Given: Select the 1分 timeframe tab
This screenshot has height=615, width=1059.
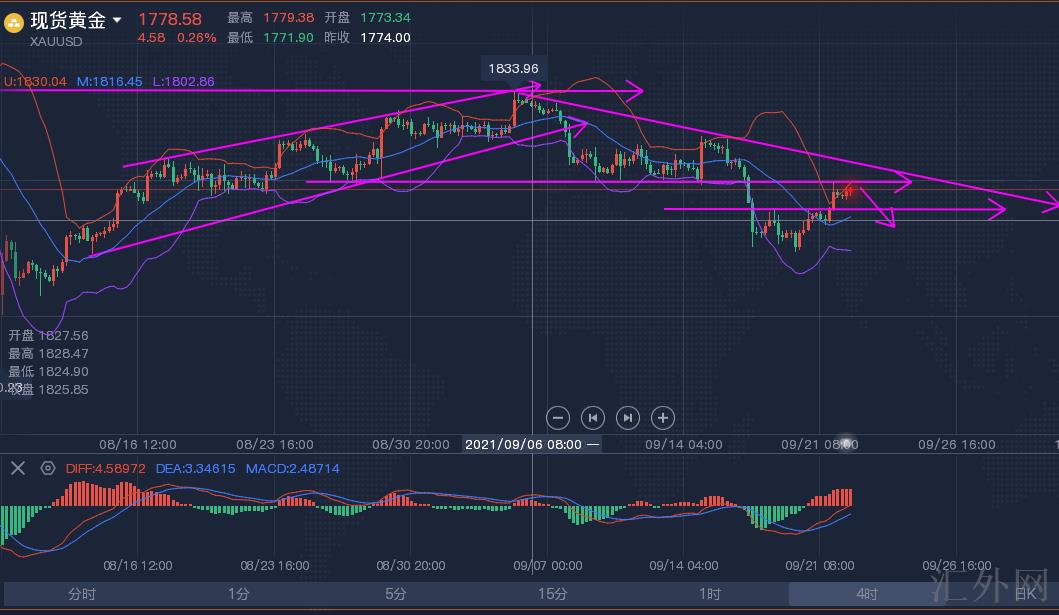Looking at the screenshot, I should [x=238, y=594].
